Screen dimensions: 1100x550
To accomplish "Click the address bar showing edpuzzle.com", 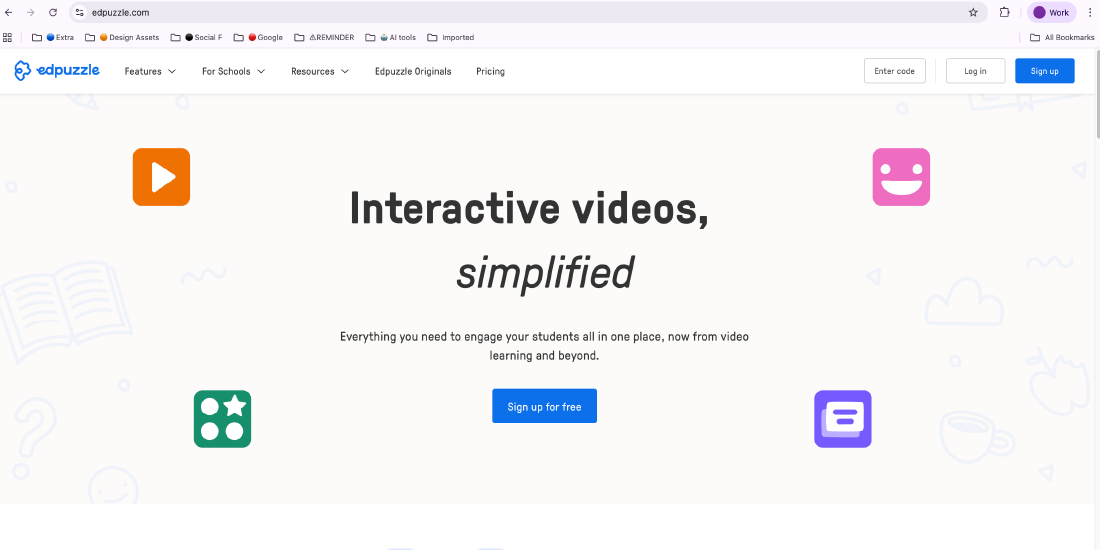I will tap(500, 13).
